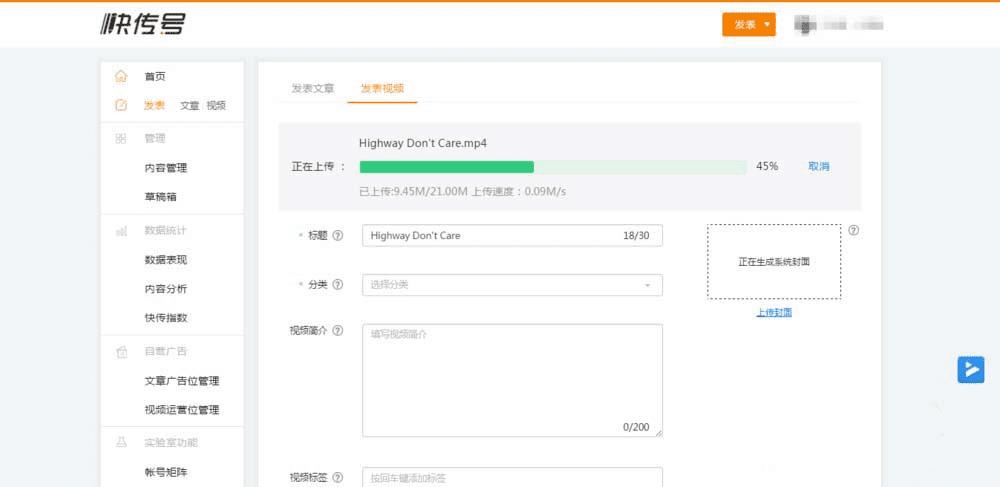The height and width of the screenshot is (487, 1000).
Task: Open 数据表现 in the sidebar
Action: click(166, 260)
